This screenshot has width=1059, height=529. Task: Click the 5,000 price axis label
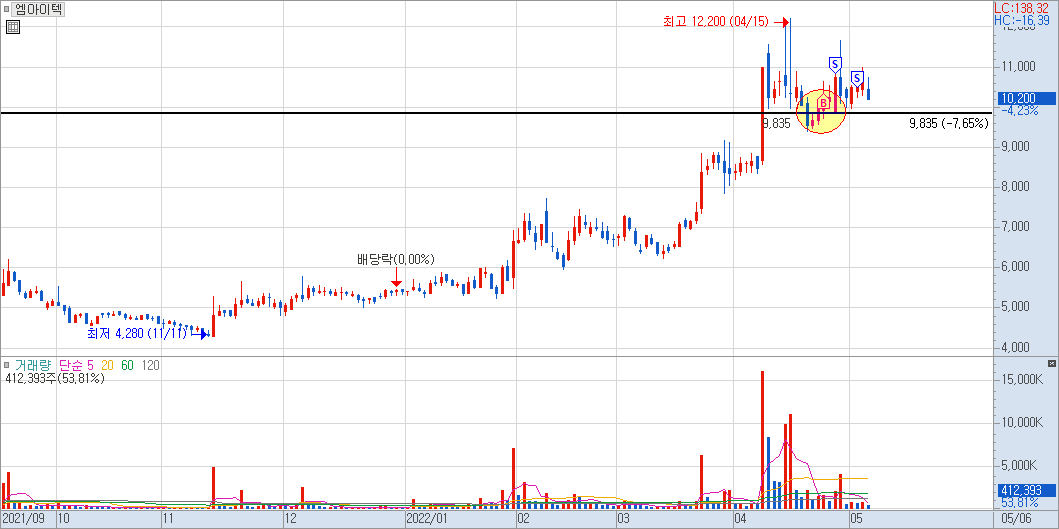1017,306
